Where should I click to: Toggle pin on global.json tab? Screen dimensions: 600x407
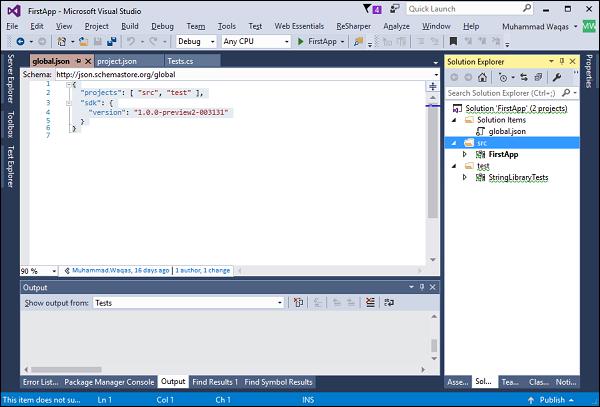pyautogui.click(x=78, y=62)
